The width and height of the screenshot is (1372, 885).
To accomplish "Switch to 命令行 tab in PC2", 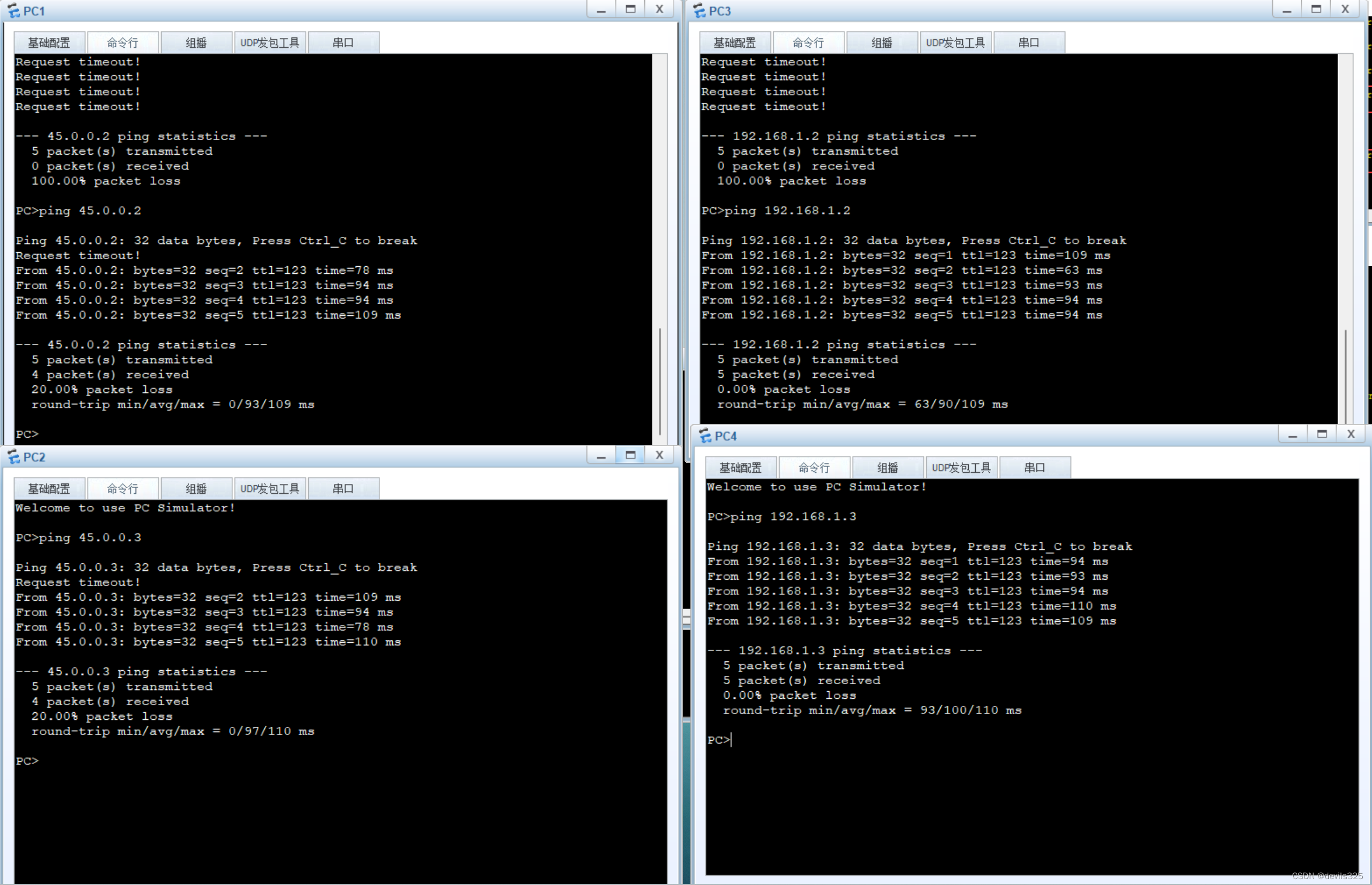I will [x=123, y=489].
